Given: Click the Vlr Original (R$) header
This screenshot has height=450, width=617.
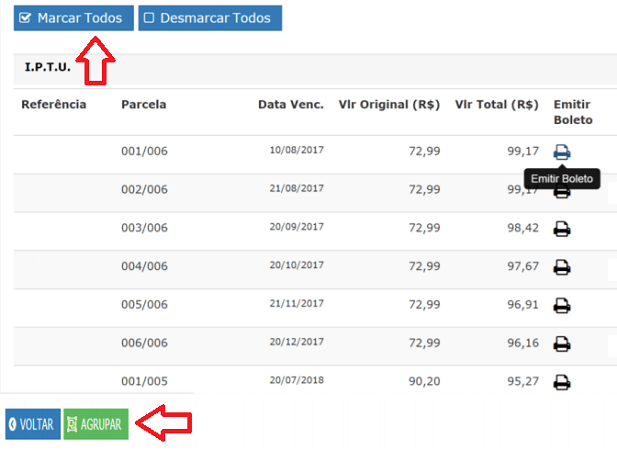Looking at the screenshot, I should click(x=389, y=104).
